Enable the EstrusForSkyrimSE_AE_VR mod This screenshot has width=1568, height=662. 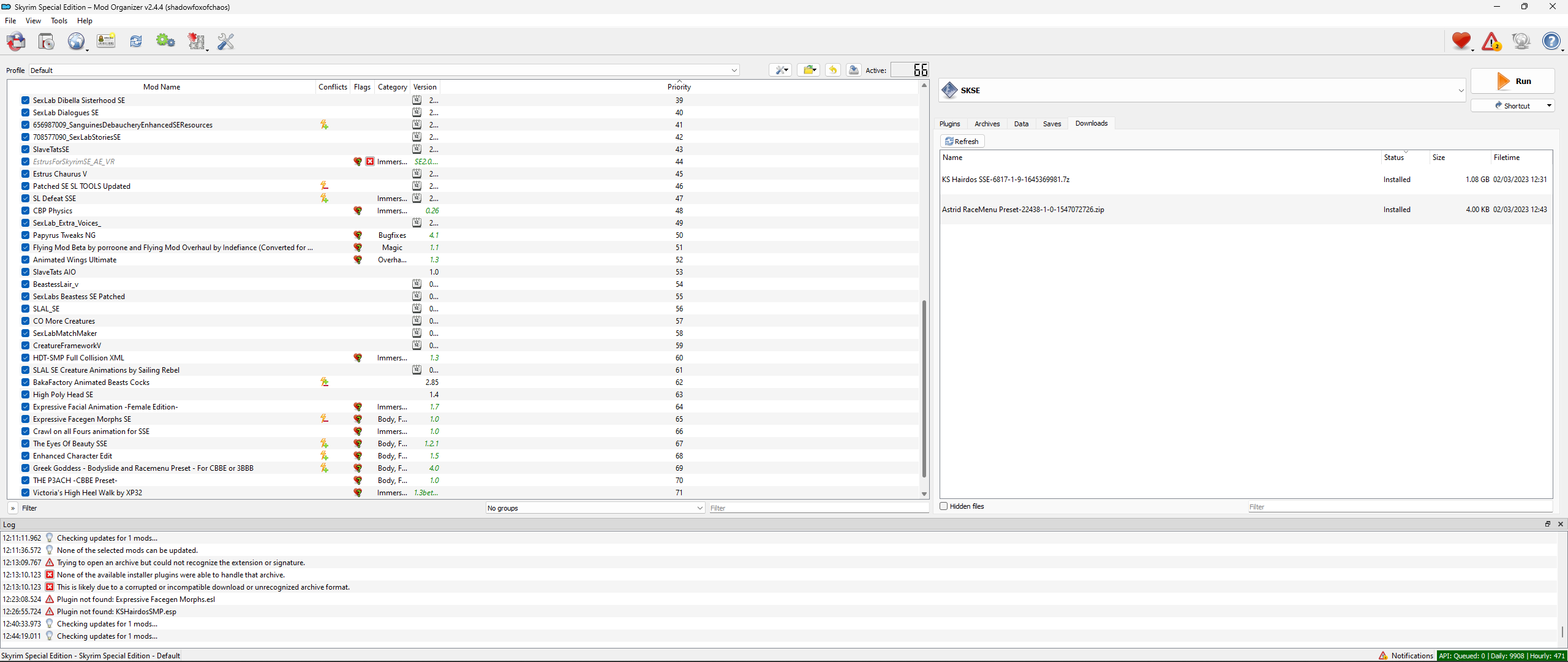pyautogui.click(x=24, y=161)
